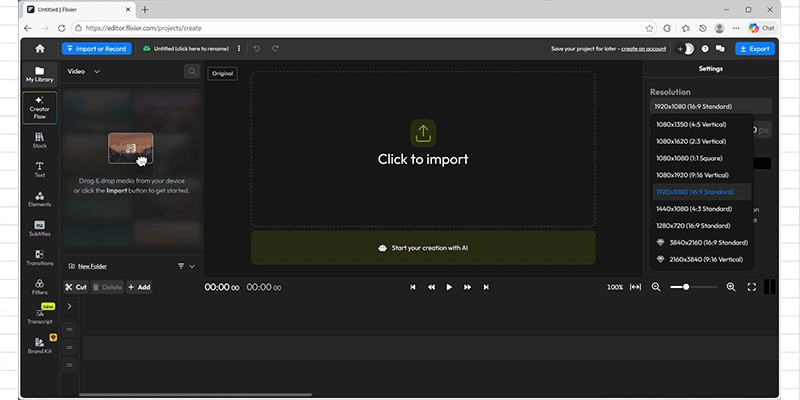
Task: Bookmark this page with star icon
Action: pyautogui.click(x=649, y=28)
